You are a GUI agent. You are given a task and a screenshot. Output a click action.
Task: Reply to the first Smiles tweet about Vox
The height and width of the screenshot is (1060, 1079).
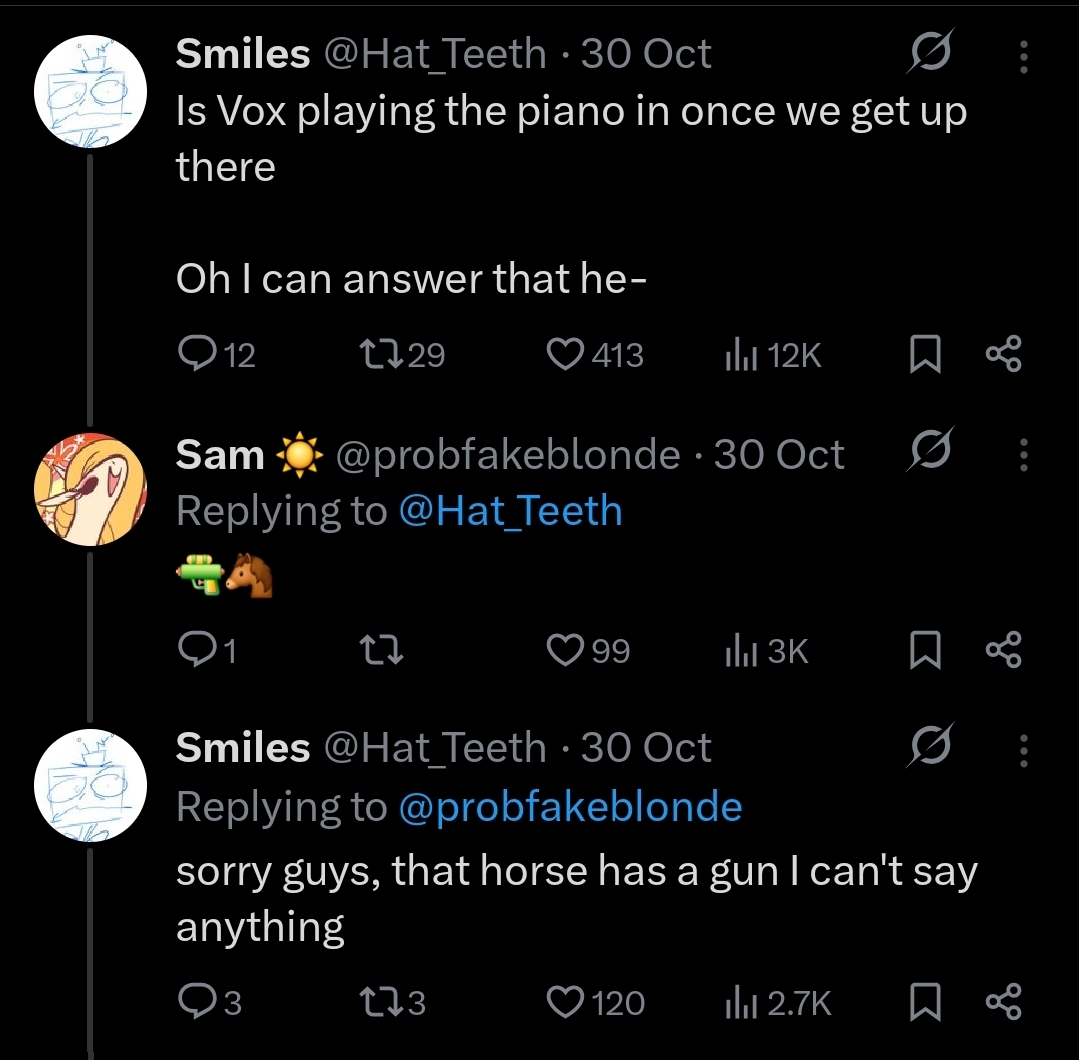[x=193, y=354]
